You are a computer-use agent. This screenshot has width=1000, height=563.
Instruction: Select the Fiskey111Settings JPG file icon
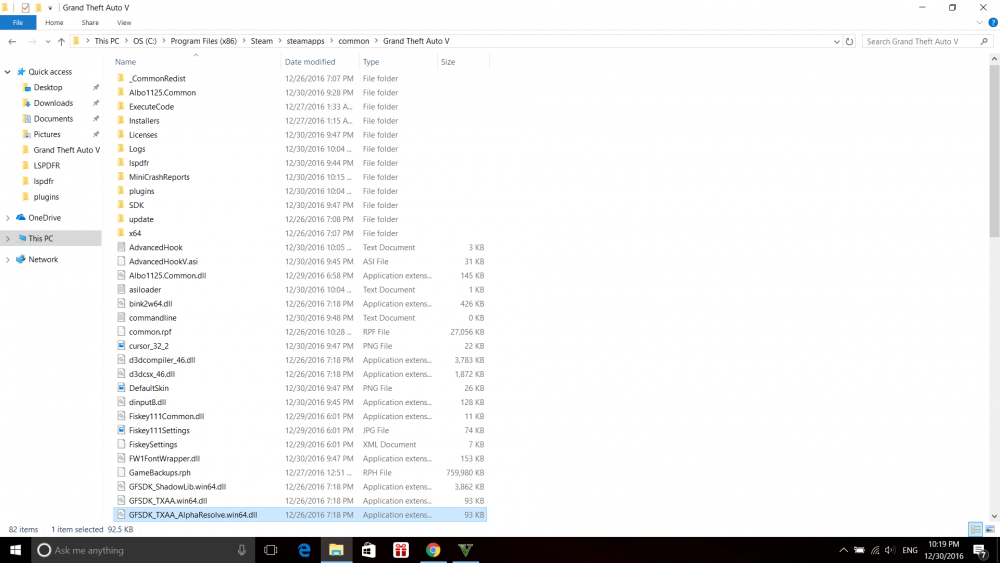[x=121, y=430]
